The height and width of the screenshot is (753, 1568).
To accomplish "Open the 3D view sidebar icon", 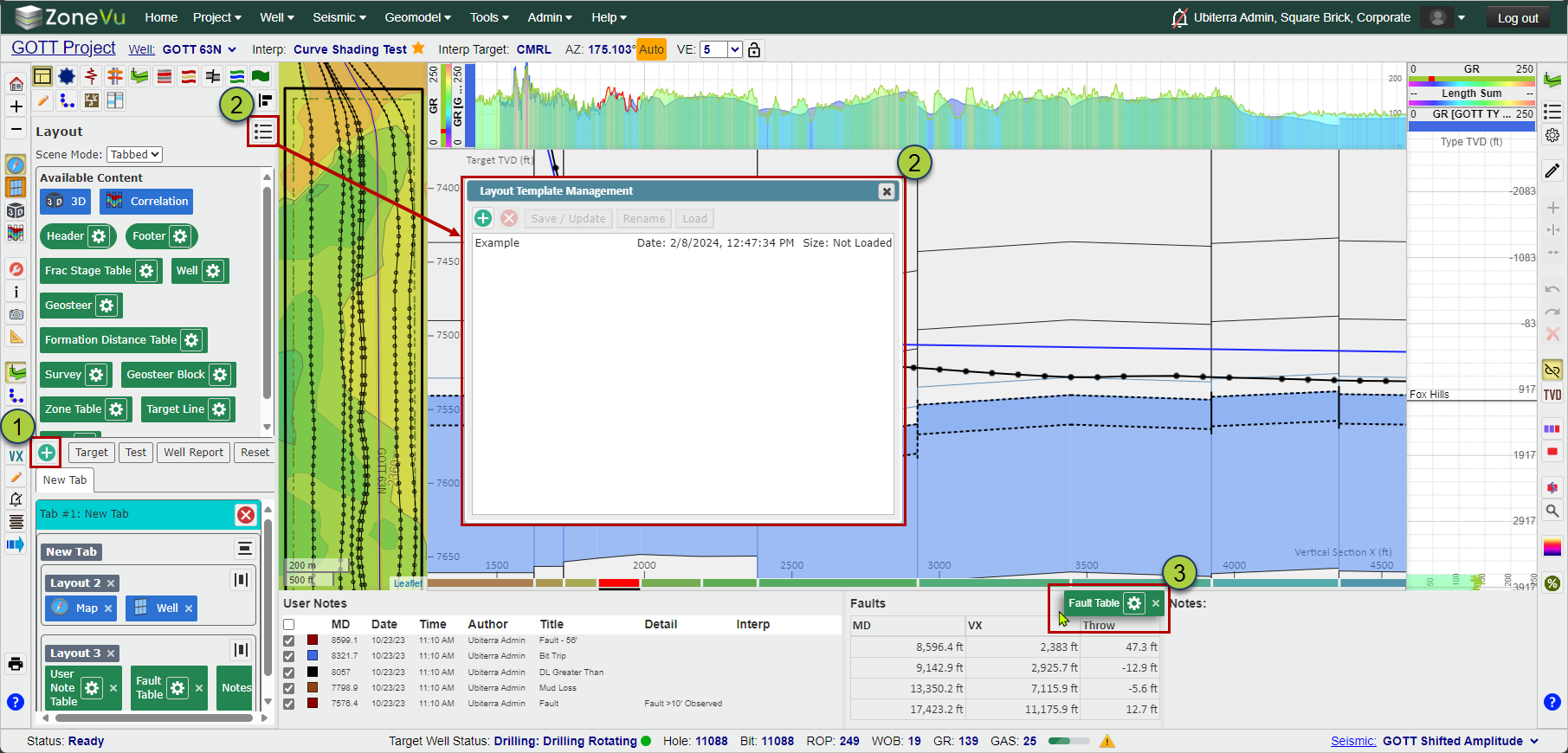I will [x=16, y=210].
